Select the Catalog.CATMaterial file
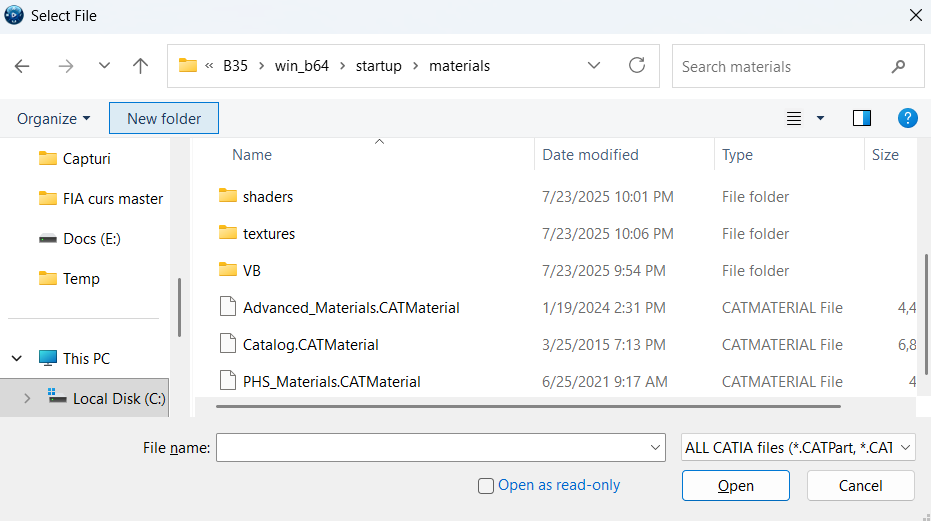The image size is (931, 521). coord(310,345)
